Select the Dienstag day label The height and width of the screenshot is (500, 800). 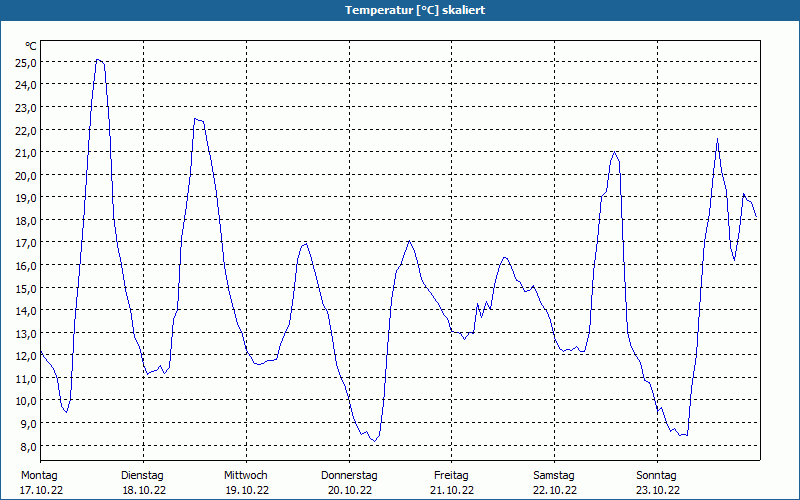tap(142, 475)
